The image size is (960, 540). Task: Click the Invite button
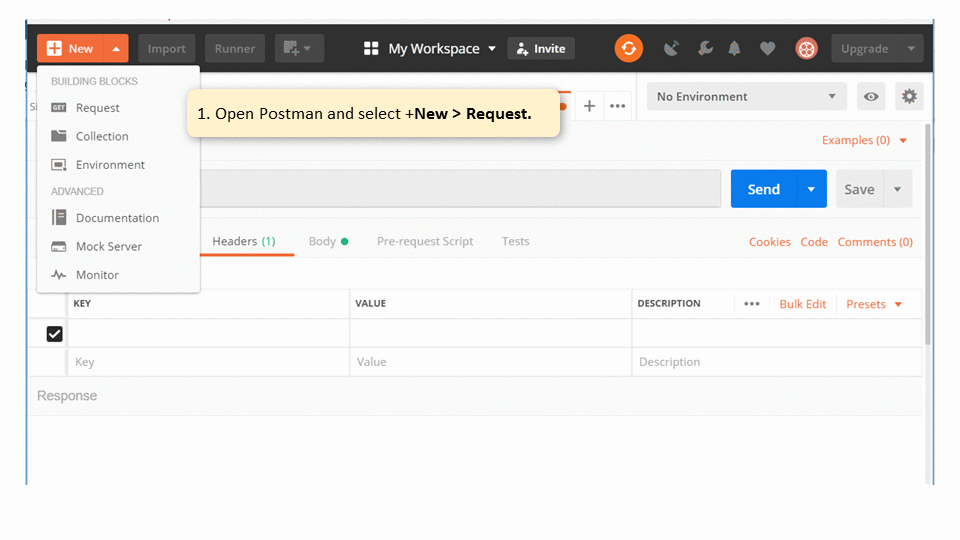click(541, 48)
